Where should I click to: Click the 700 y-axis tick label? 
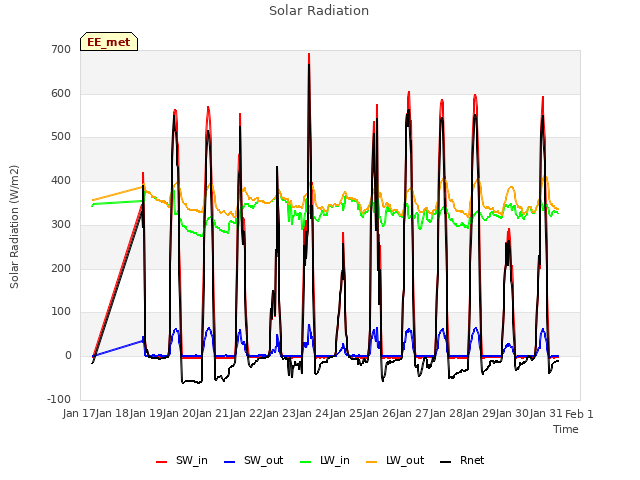pyautogui.click(x=61, y=50)
